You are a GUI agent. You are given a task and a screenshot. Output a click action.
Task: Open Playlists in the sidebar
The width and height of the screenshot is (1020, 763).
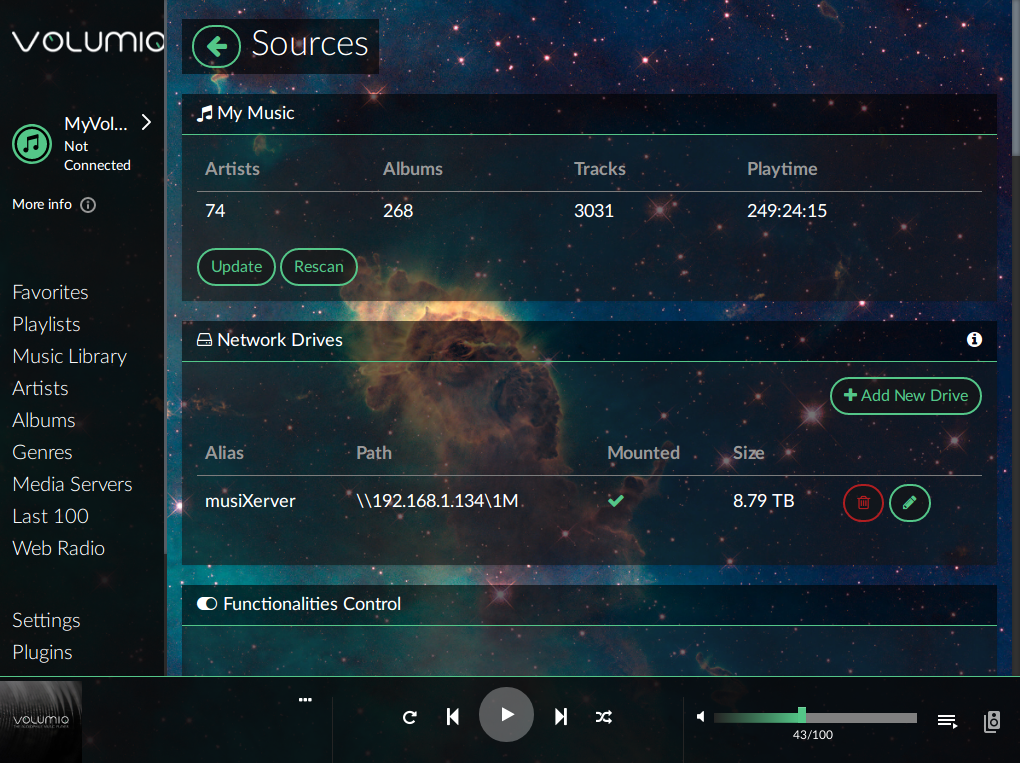coord(46,325)
